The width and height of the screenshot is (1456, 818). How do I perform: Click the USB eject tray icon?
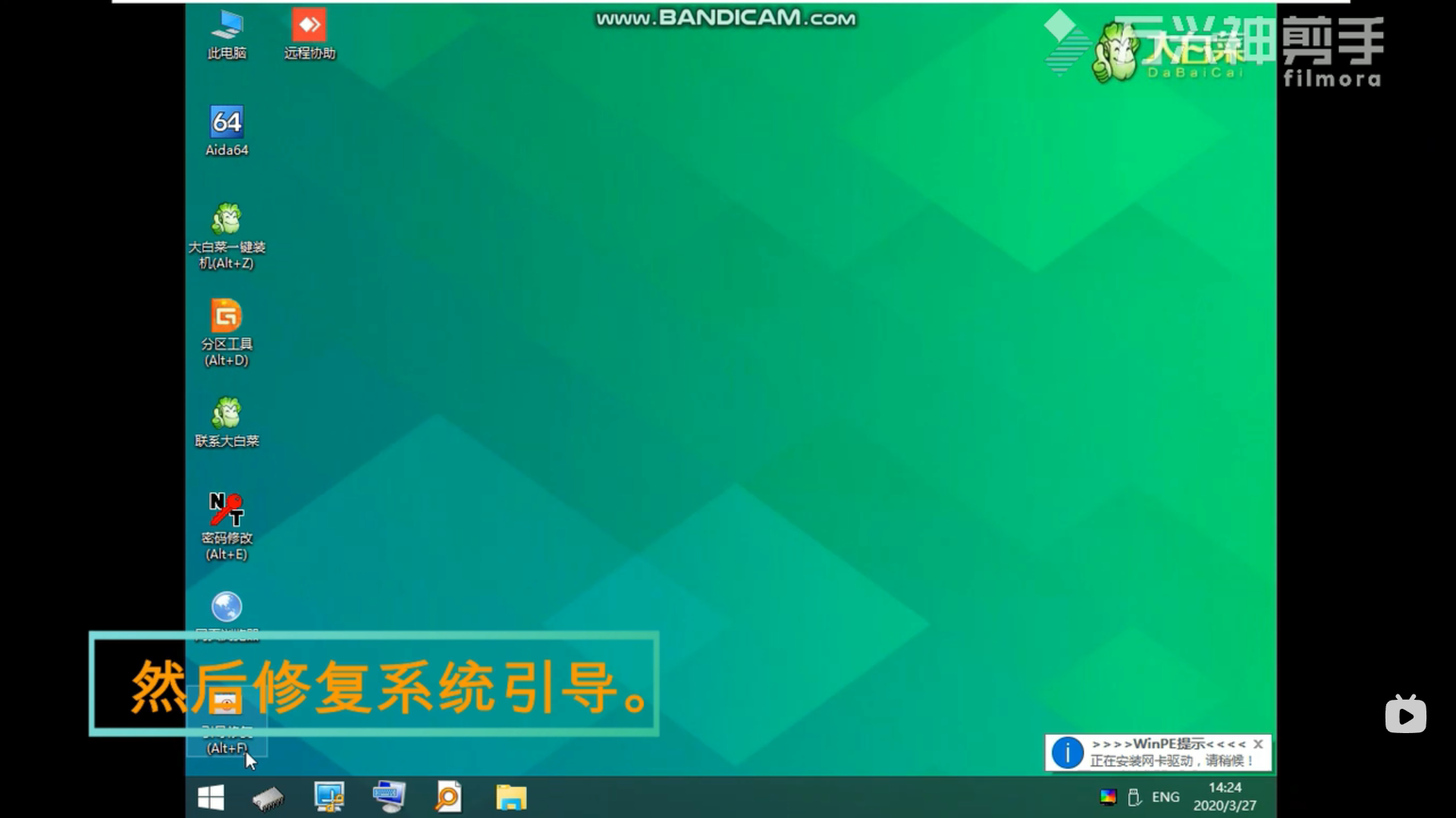point(1134,798)
